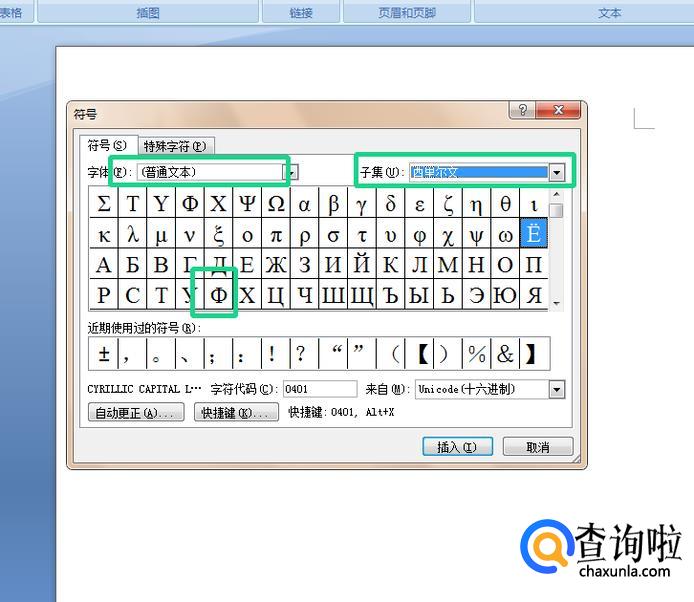Select the Cyrillic Б symbol

(x=132, y=264)
